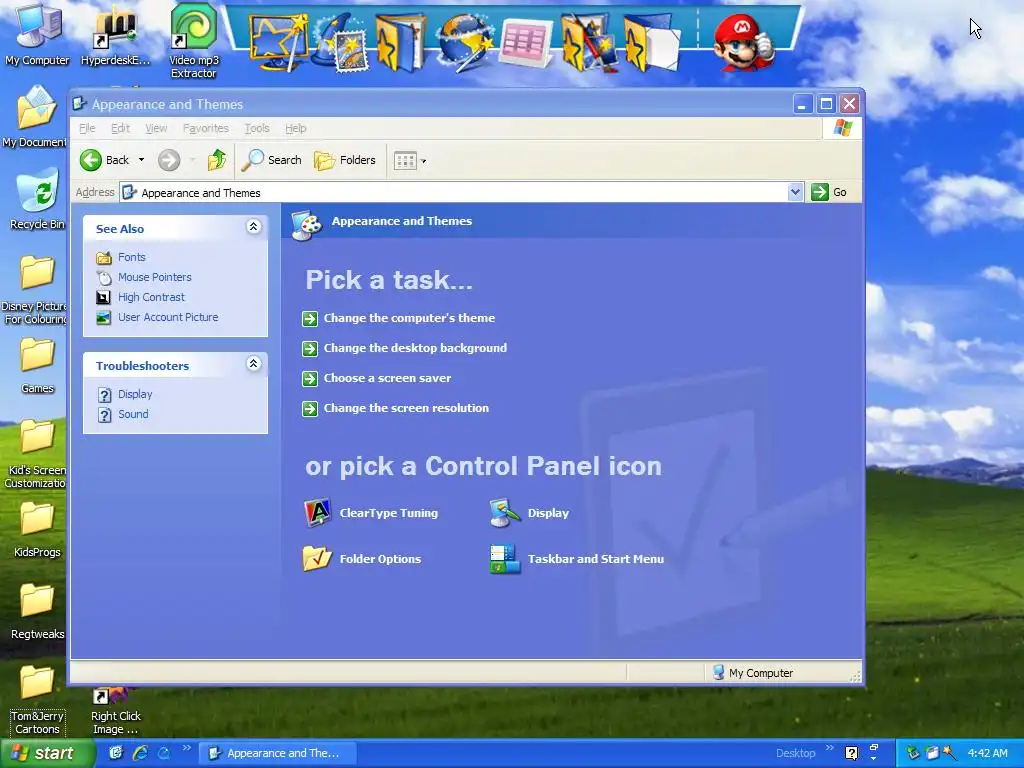Open My Computer desktop icon

click(37, 36)
